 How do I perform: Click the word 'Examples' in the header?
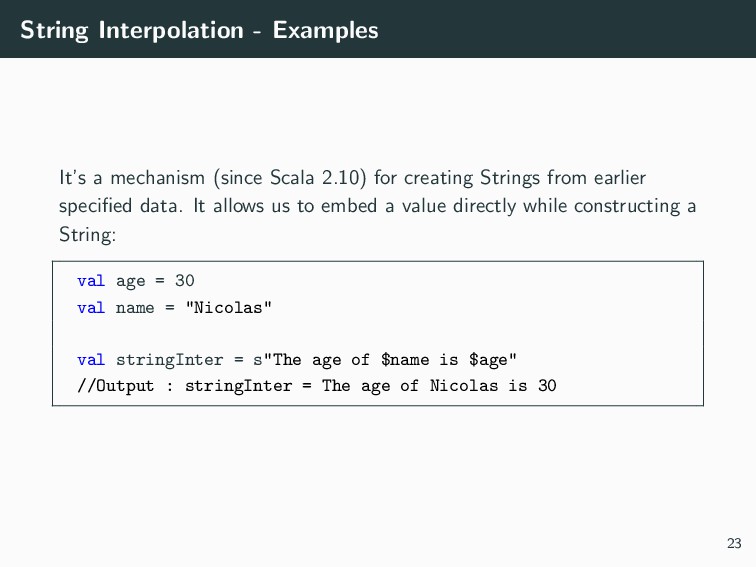click(x=325, y=30)
